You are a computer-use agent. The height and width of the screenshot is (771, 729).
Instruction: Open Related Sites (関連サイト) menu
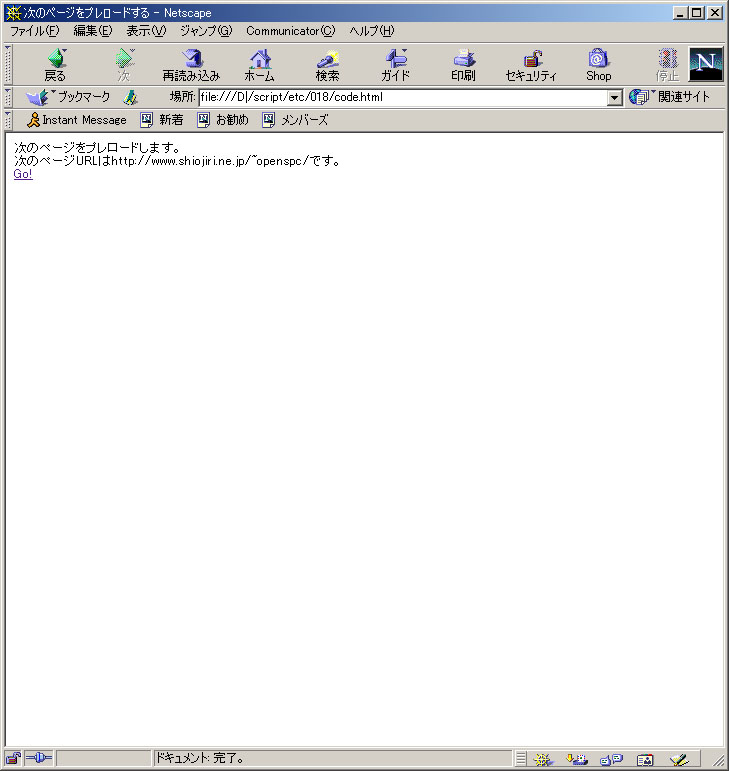[x=670, y=97]
